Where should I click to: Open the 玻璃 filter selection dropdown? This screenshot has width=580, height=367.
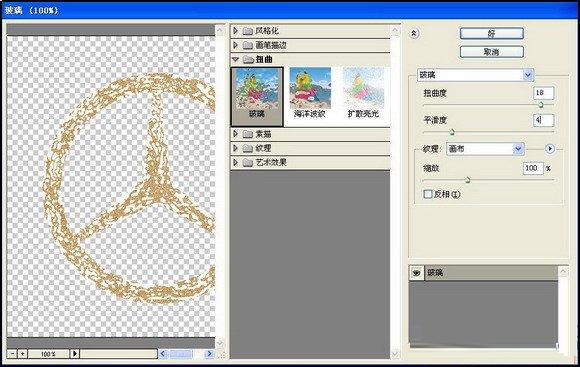point(475,75)
